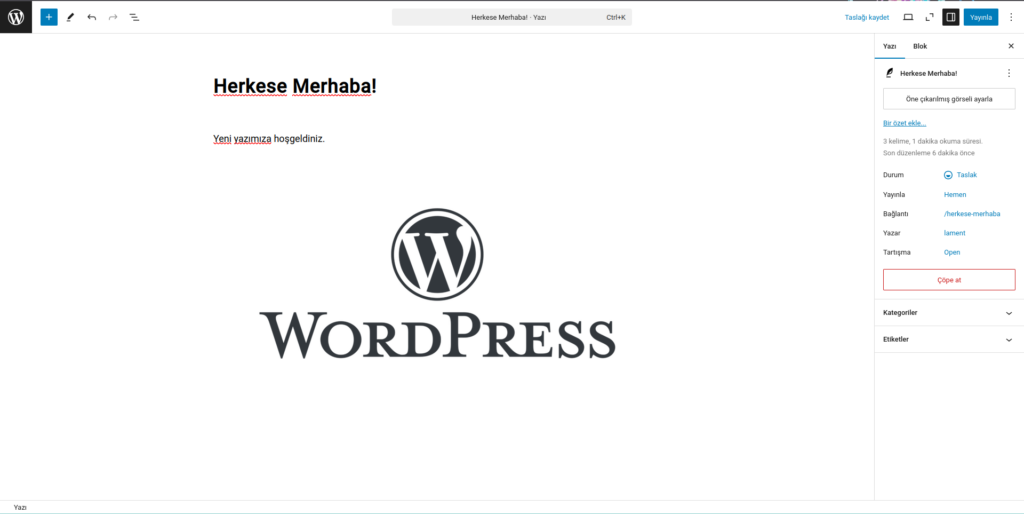Toggle the fullscreen arrows icon
The height and width of the screenshot is (514, 1024).
point(929,17)
